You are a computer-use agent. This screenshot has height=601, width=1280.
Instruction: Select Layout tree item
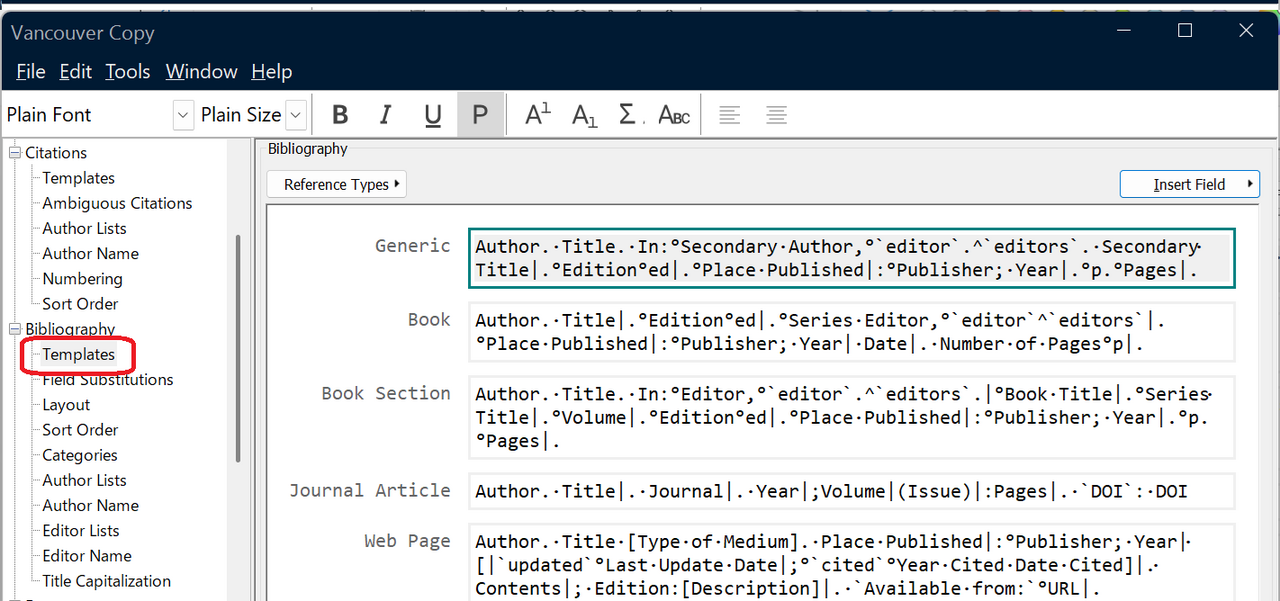point(66,405)
